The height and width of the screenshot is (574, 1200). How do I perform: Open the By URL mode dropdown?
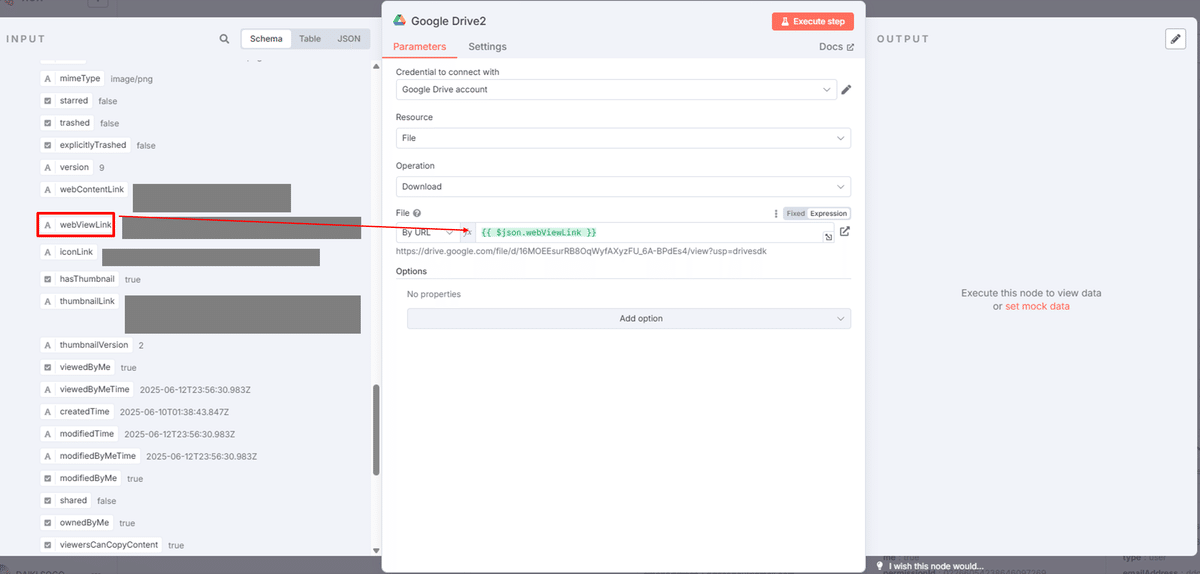coord(428,232)
